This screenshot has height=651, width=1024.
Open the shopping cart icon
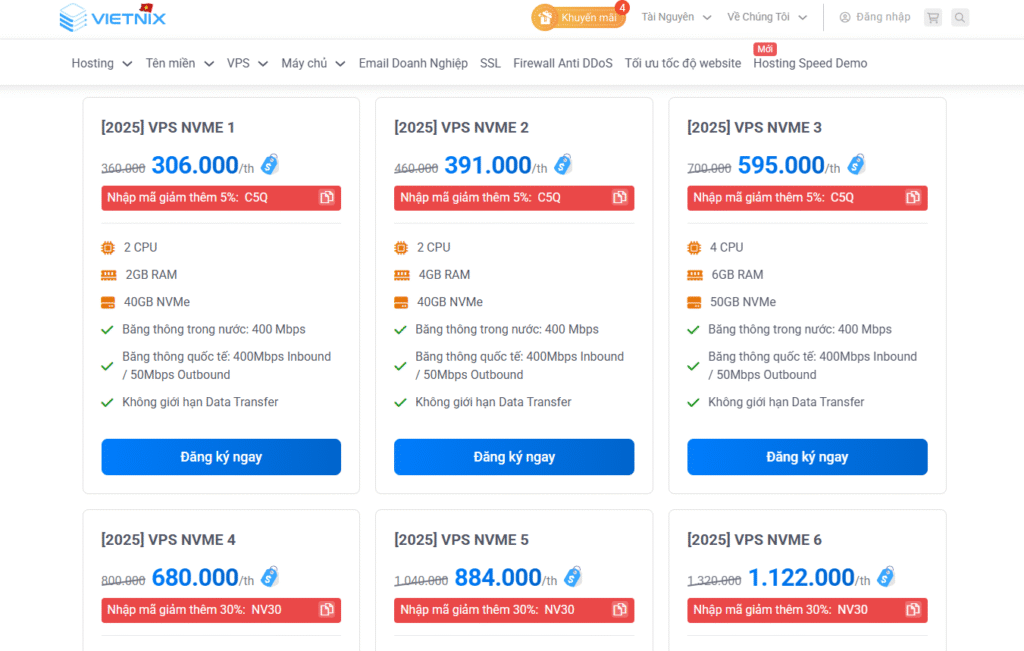932,17
